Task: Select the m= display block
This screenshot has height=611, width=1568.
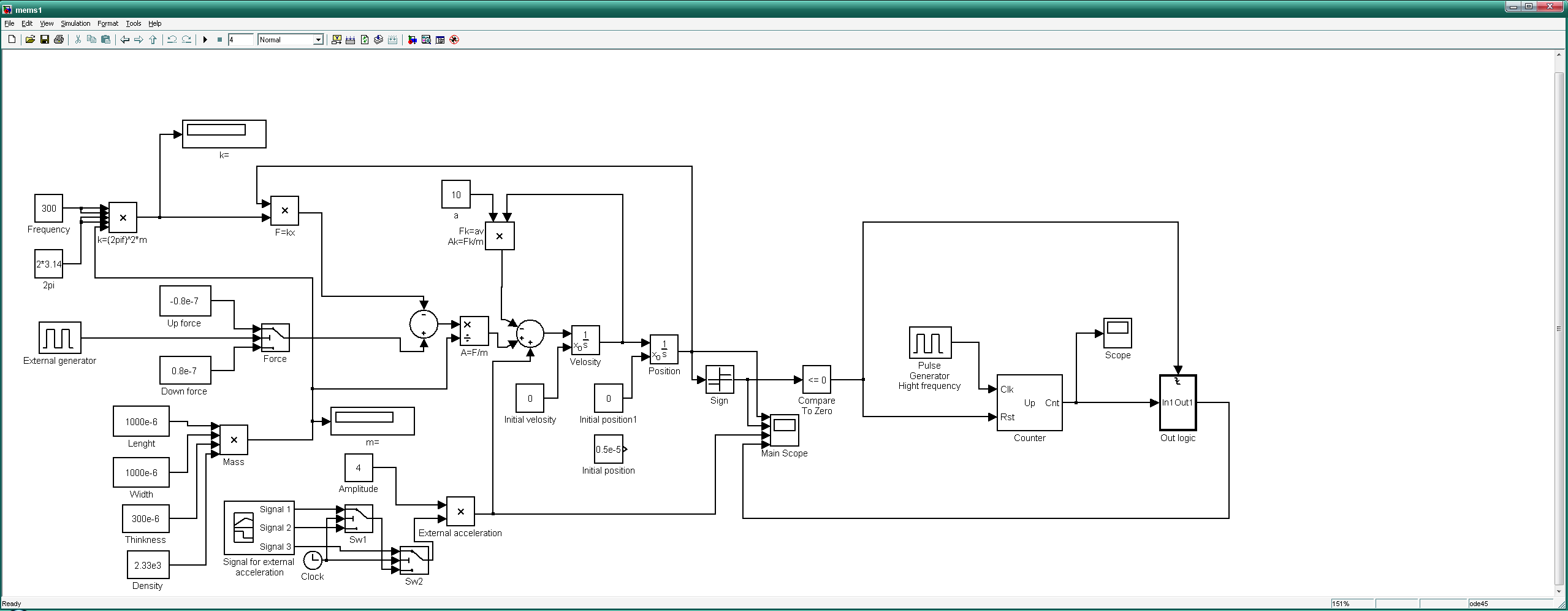Action: (373, 421)
